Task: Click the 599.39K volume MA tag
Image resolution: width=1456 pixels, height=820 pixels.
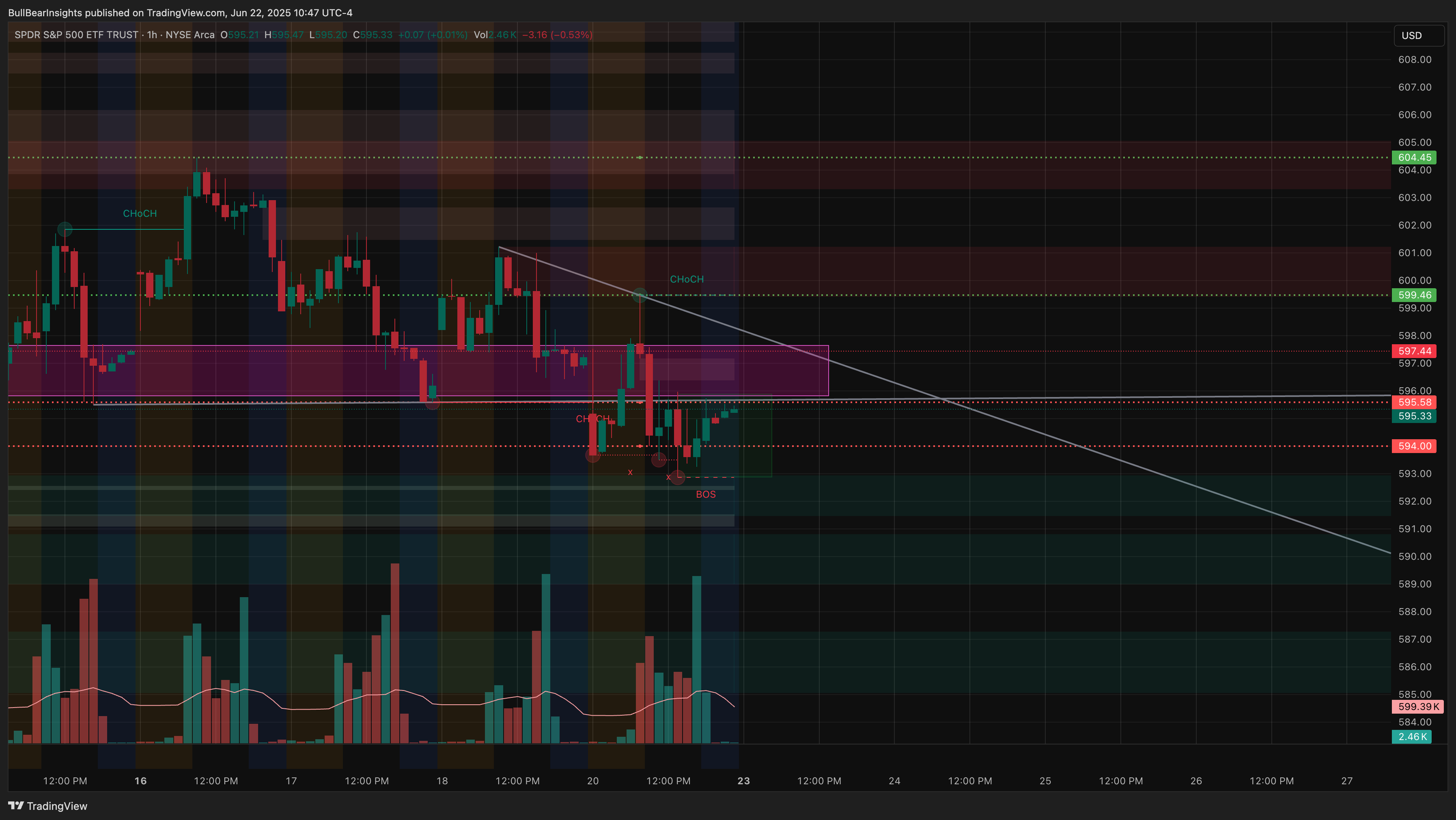Action: [x=1417, y=706]
